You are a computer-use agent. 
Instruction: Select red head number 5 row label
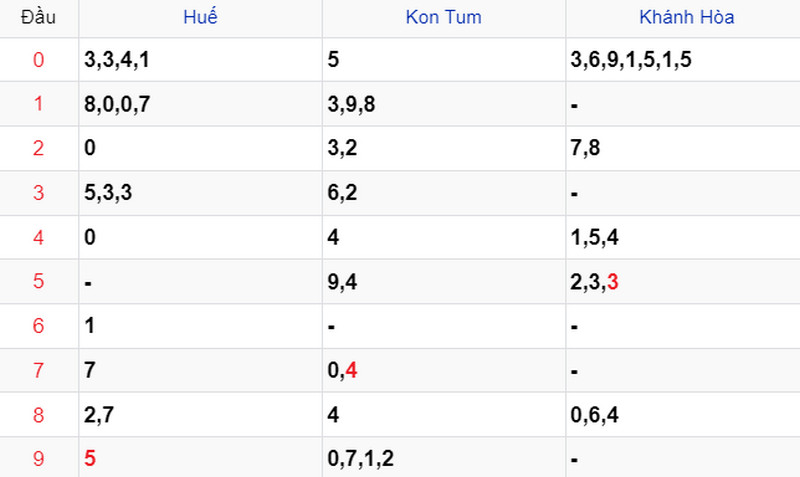click(x=38, y=281)
